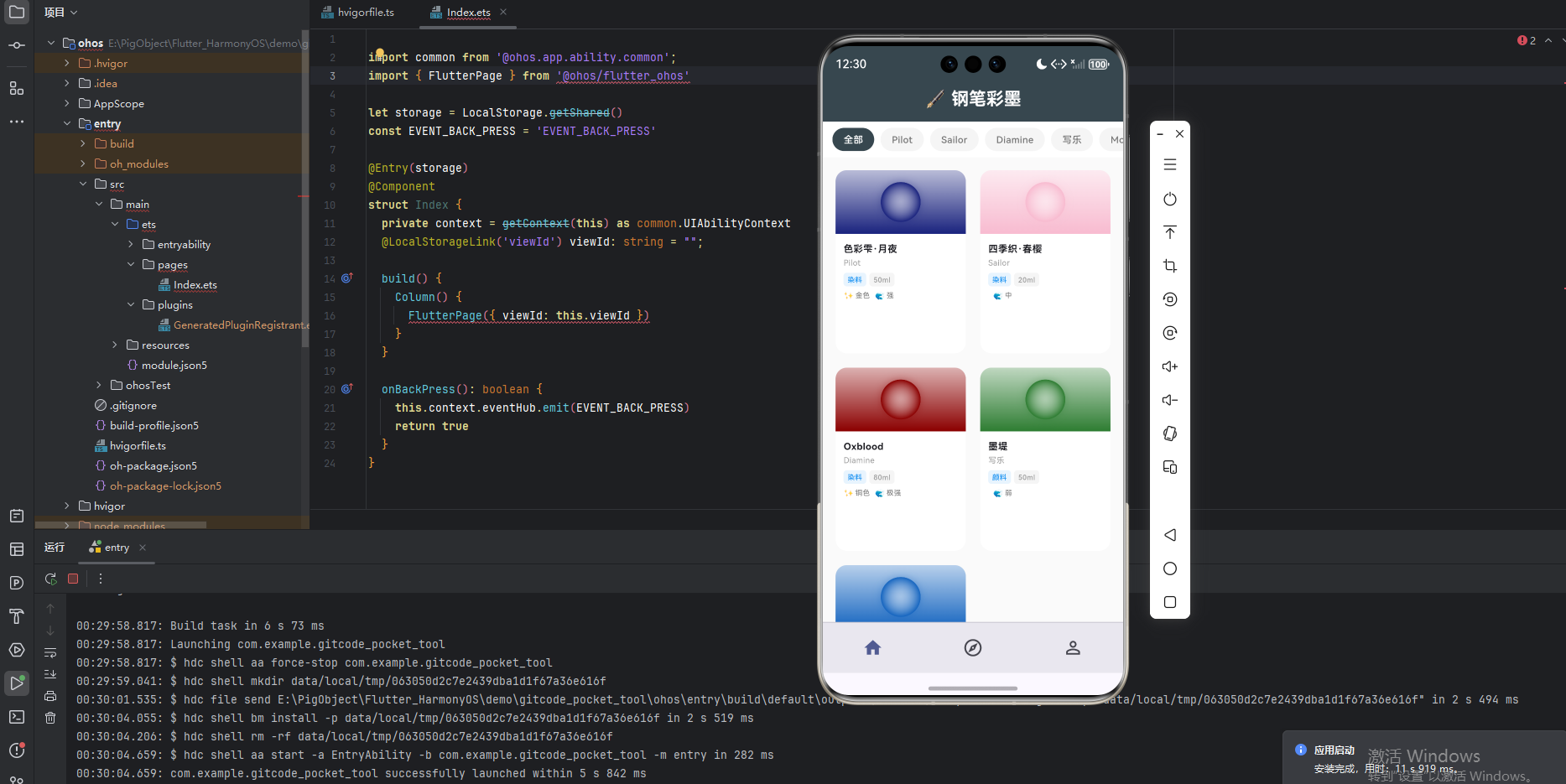
Task: Click emulator back triangle button
Action: click(1170, 535)
